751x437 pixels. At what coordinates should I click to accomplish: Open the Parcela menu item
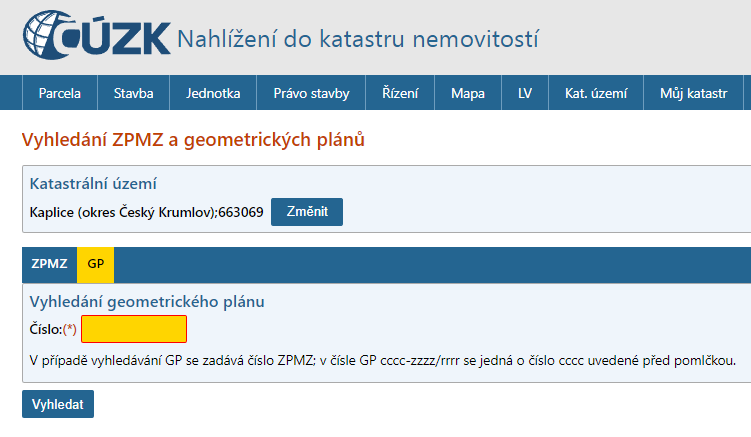coord(60,94)
